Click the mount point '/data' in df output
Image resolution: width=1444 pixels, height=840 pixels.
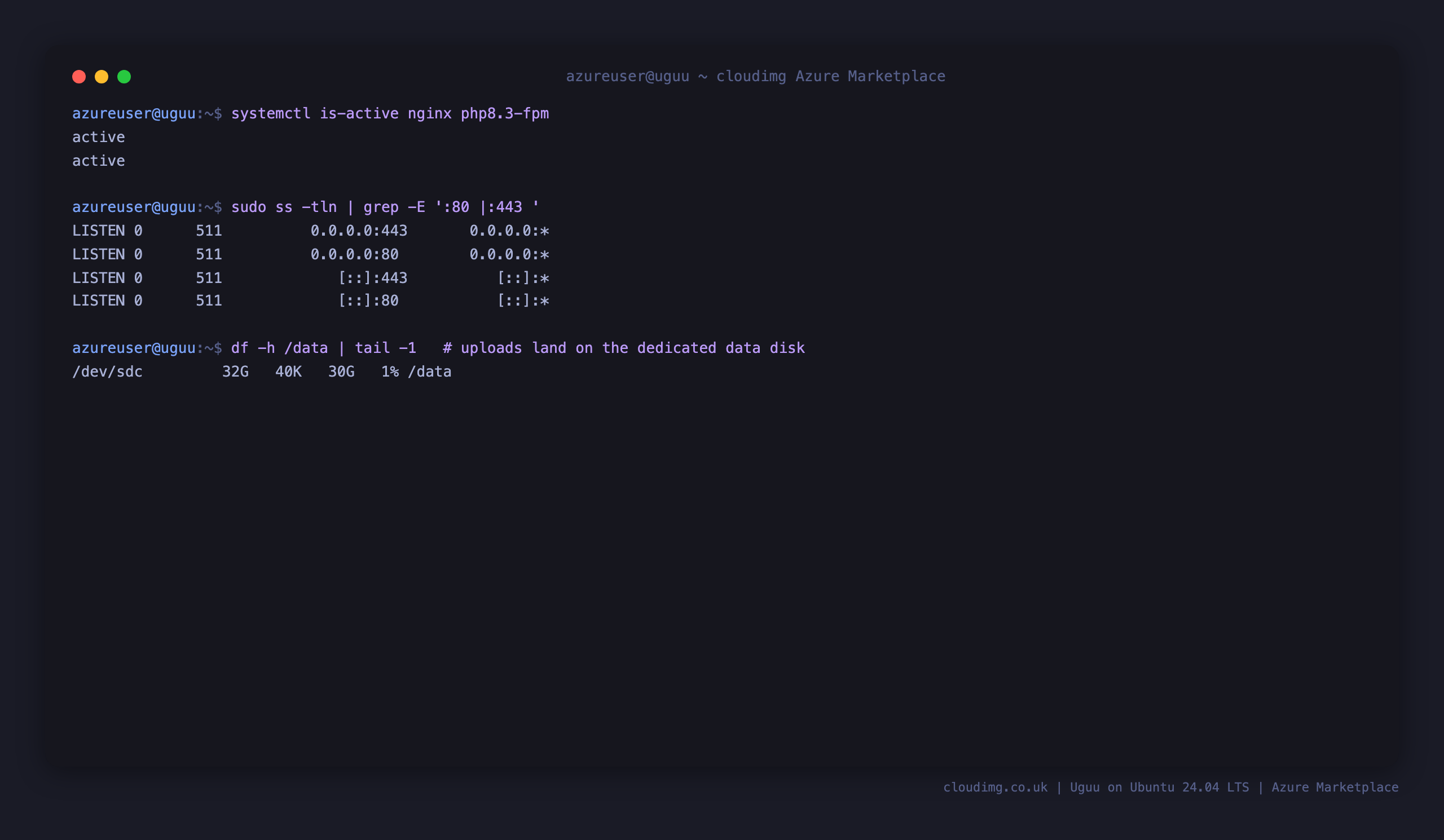coord(430,372)
